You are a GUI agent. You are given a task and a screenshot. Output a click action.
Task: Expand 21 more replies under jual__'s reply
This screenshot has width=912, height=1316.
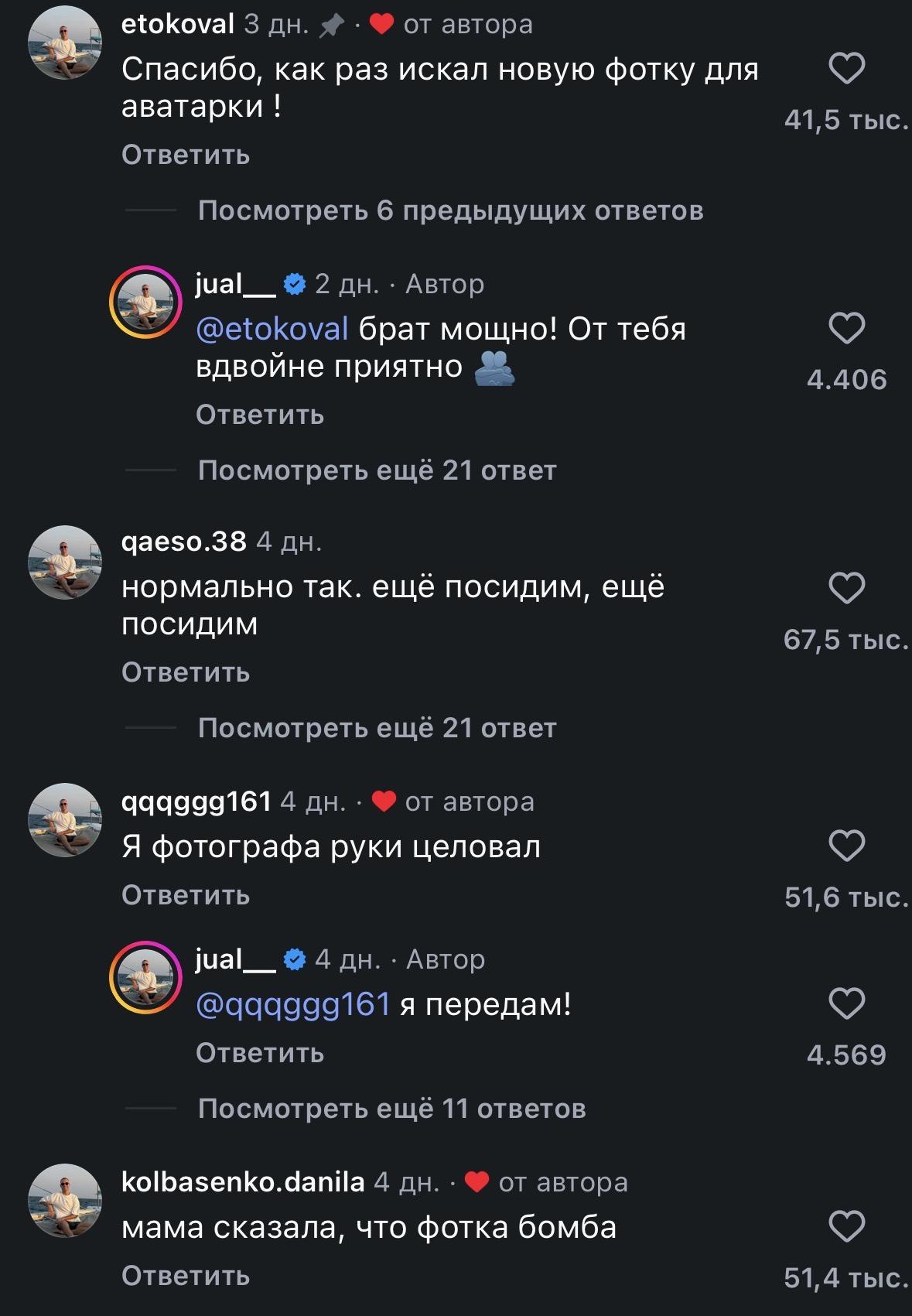[377, 470]
